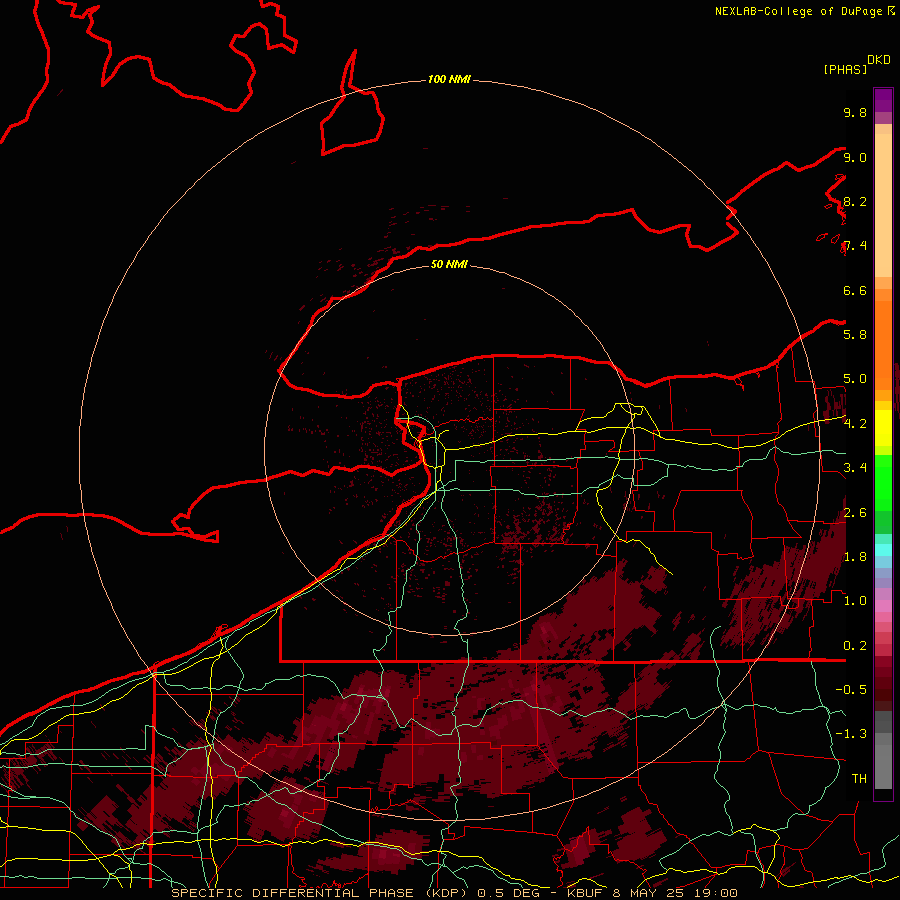This screenshot has height=900, width=900.
Task: Click the 100 NMI range ring label
Action: [x=449, y=79]
